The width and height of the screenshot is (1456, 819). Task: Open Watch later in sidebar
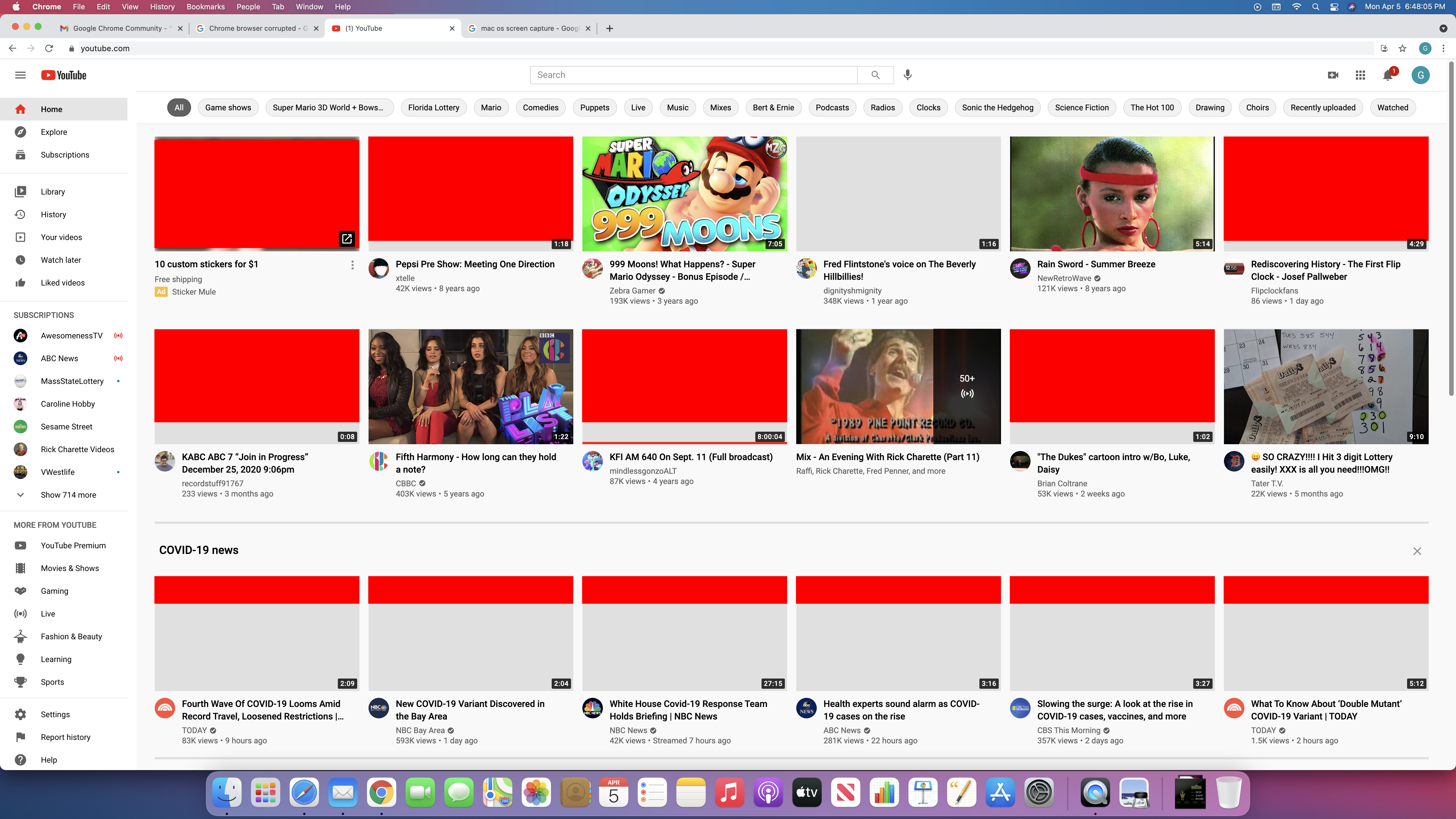61,260
